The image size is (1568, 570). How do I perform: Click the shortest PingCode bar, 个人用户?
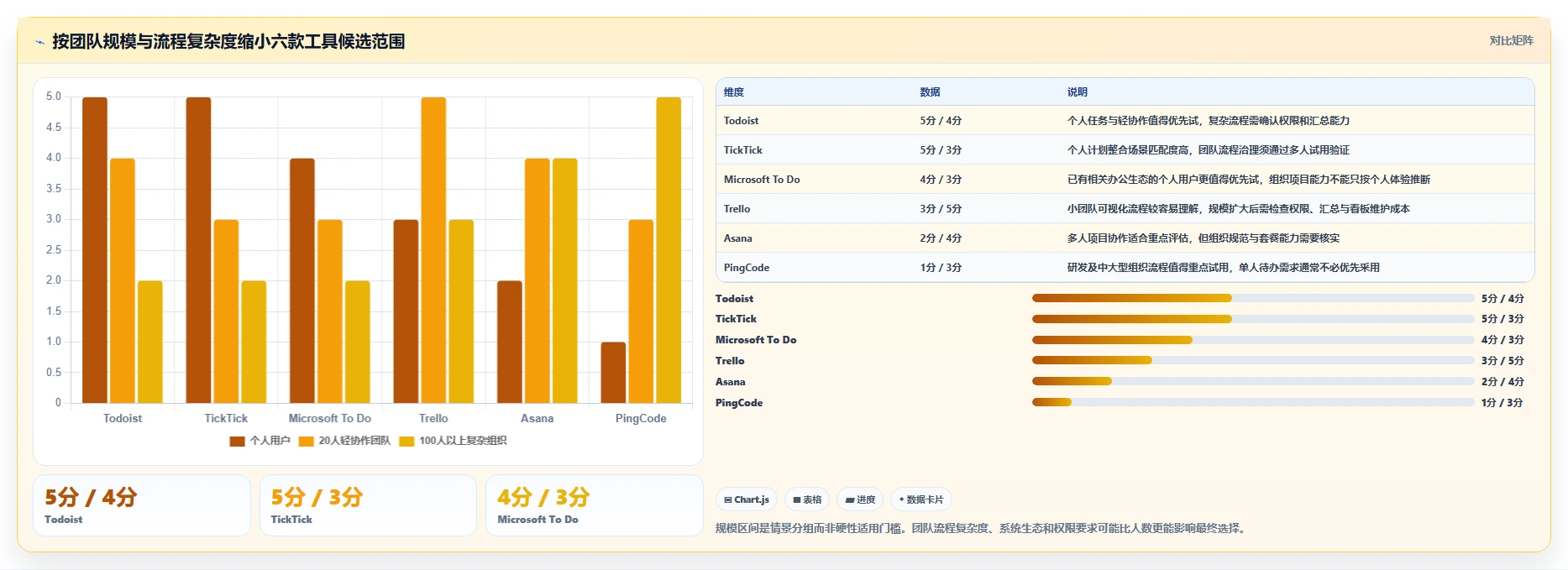point(613,373)
